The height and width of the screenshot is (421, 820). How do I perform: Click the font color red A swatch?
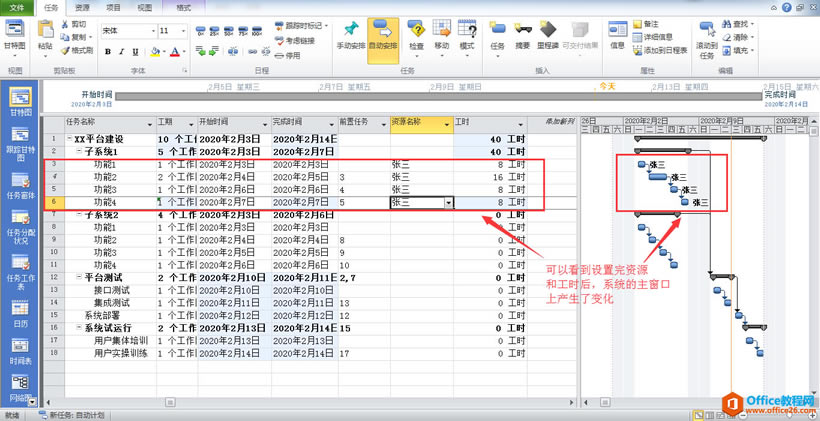click(x=174, y=51)
